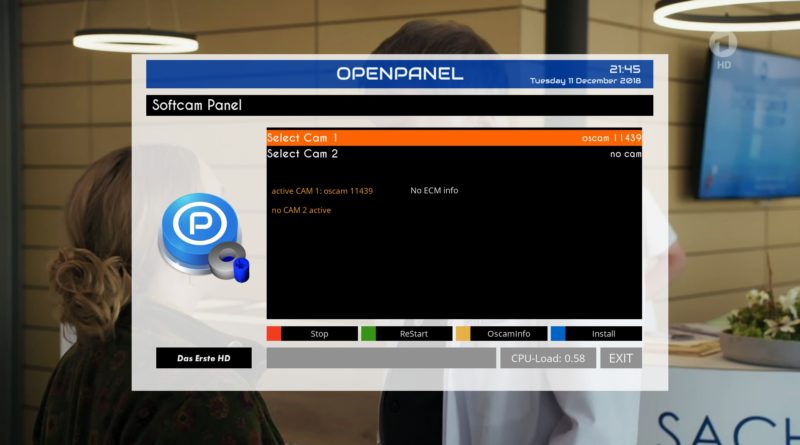Click the green ReStart color key

point(368,334)
